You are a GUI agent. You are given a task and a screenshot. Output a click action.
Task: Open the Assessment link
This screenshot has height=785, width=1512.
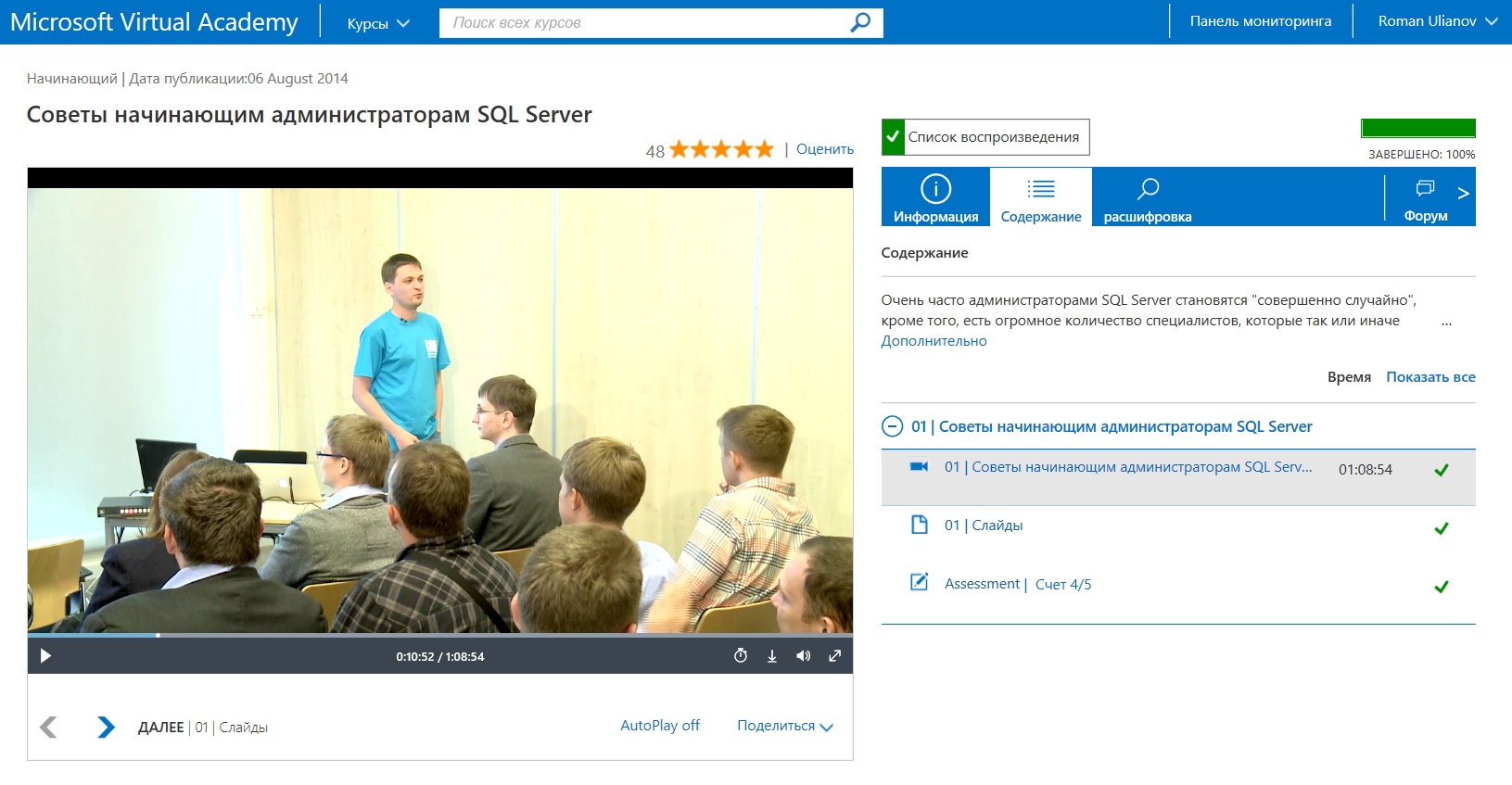(x=982, y=584)
